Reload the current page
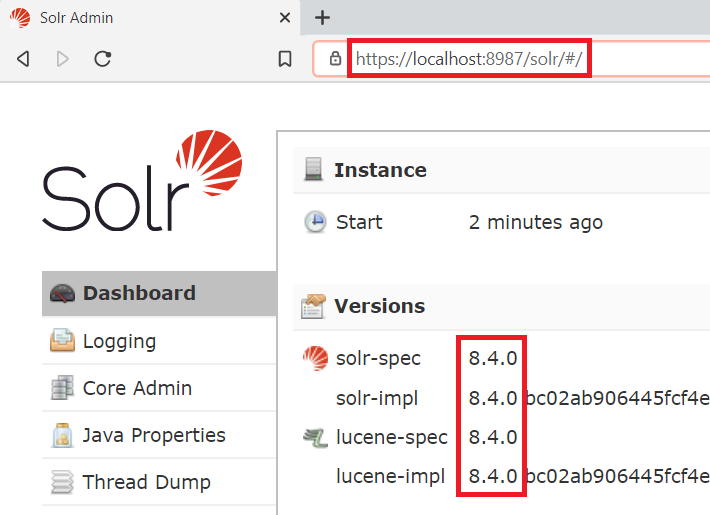 pyautogui.click(x=102, y=59)
